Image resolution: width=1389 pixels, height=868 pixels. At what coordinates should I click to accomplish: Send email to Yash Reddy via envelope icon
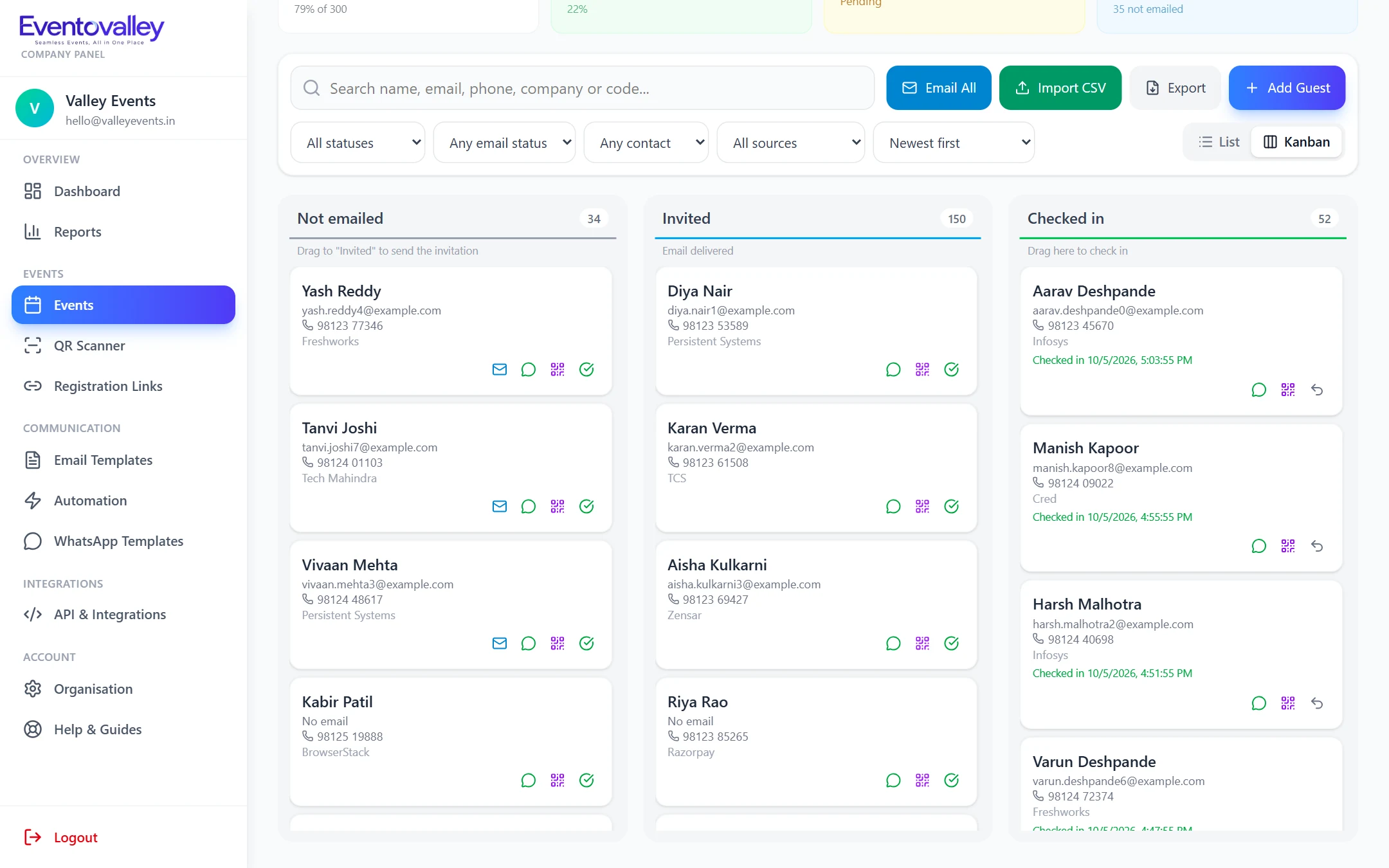point(499,369)
